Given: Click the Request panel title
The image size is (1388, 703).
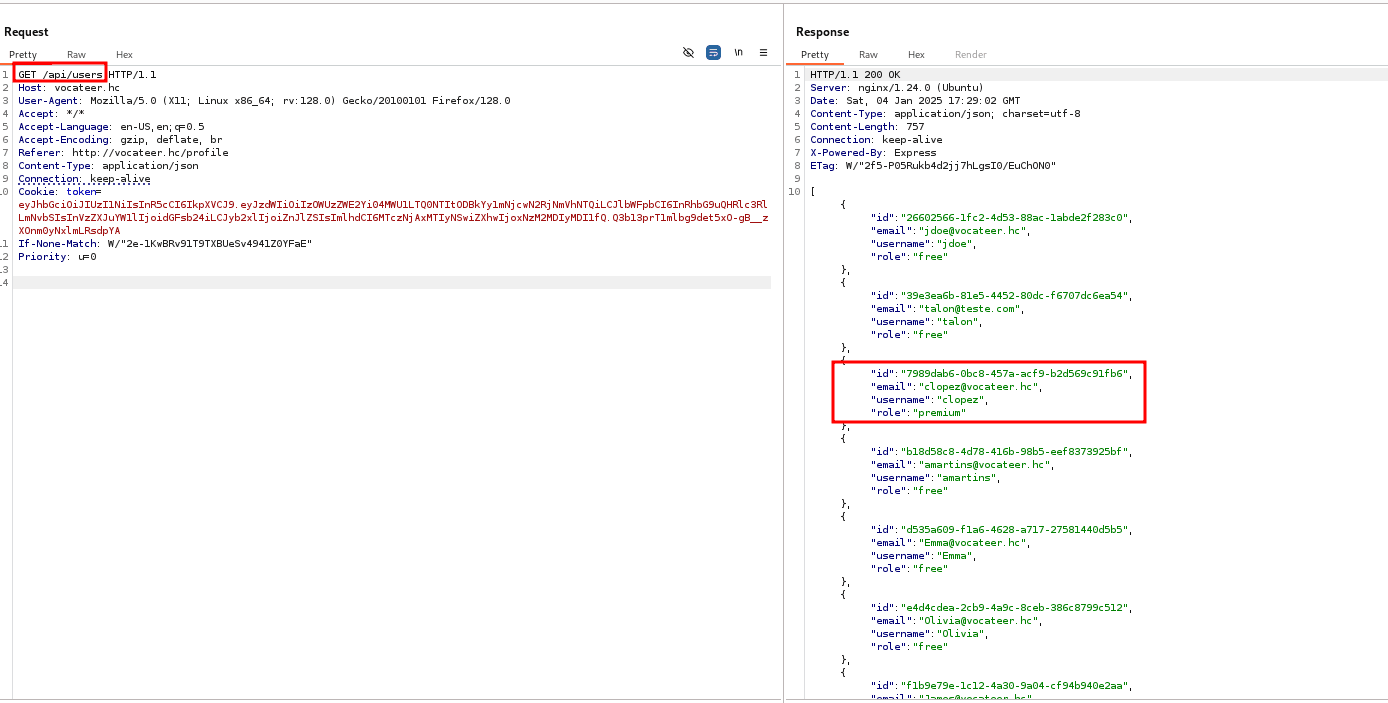Looking at the screenshot, I should pyautogui.click(x=26, y=32).
